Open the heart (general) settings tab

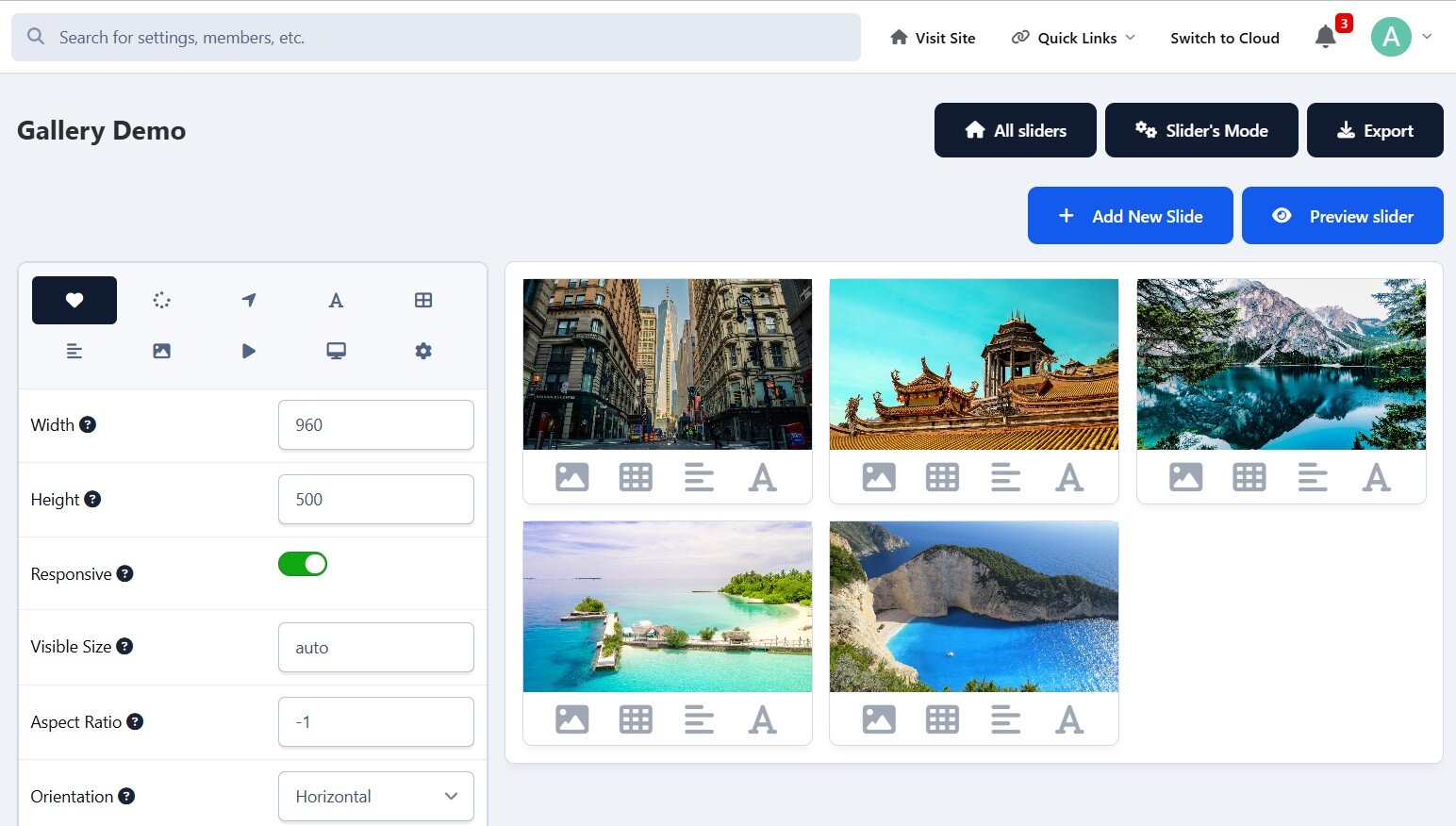coord(74,300)
